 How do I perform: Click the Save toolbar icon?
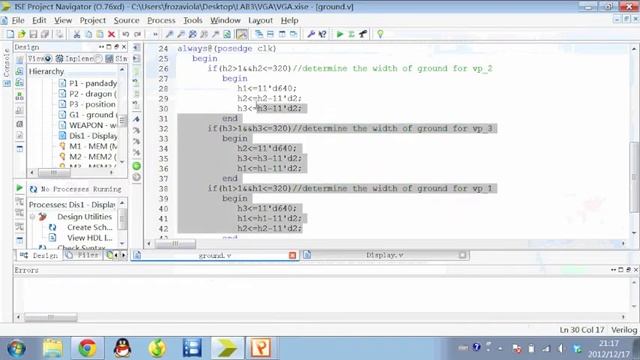33,34
